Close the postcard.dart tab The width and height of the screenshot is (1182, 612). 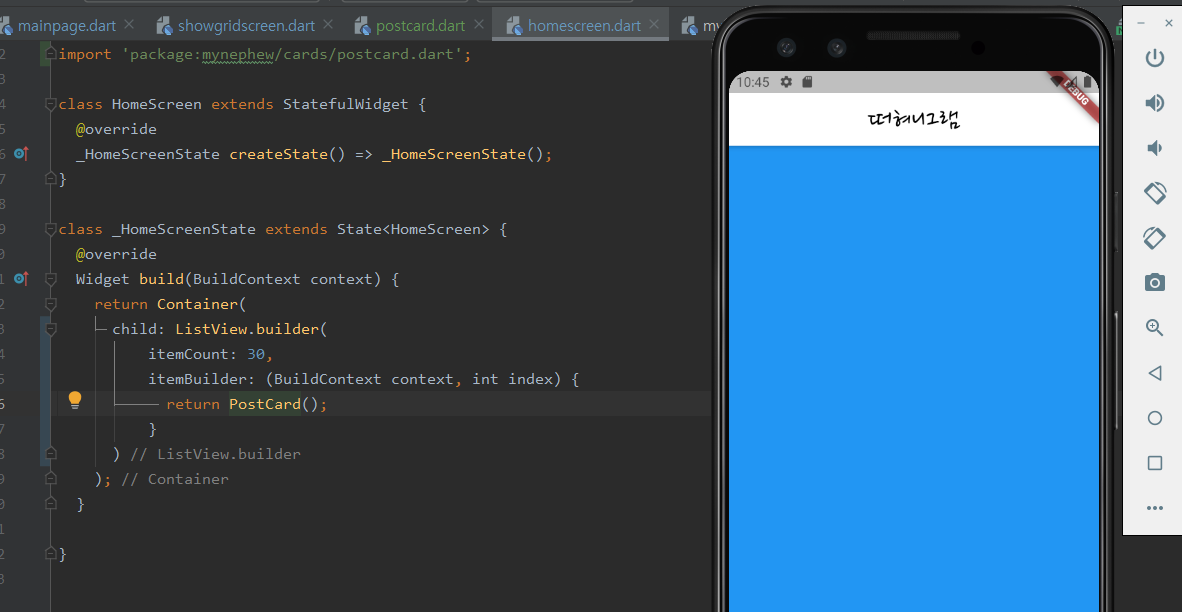coord(478,25)
